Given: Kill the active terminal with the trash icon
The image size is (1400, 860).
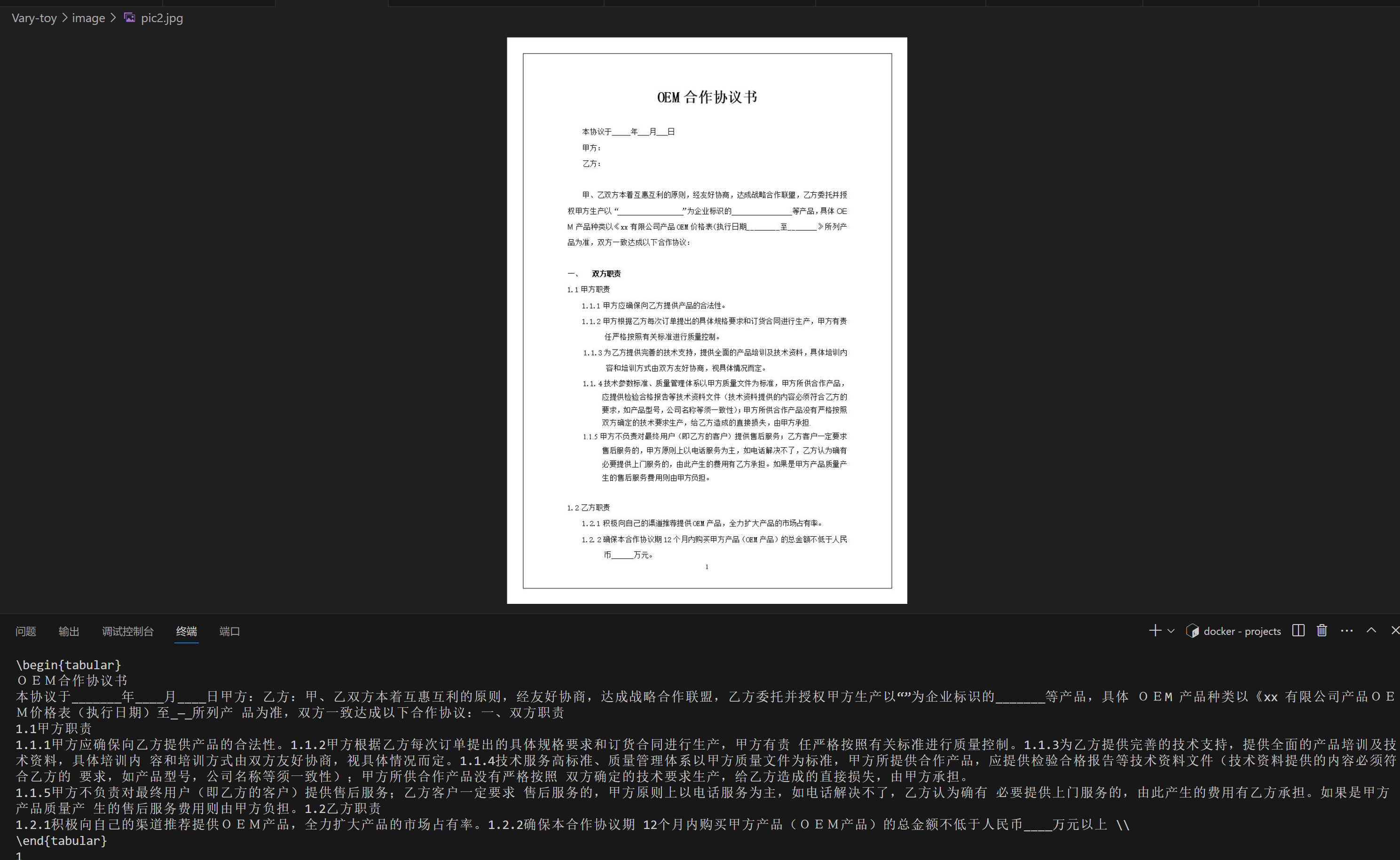Looking at the screenshot, I should pyautogui.click(x=1322, y=631).
